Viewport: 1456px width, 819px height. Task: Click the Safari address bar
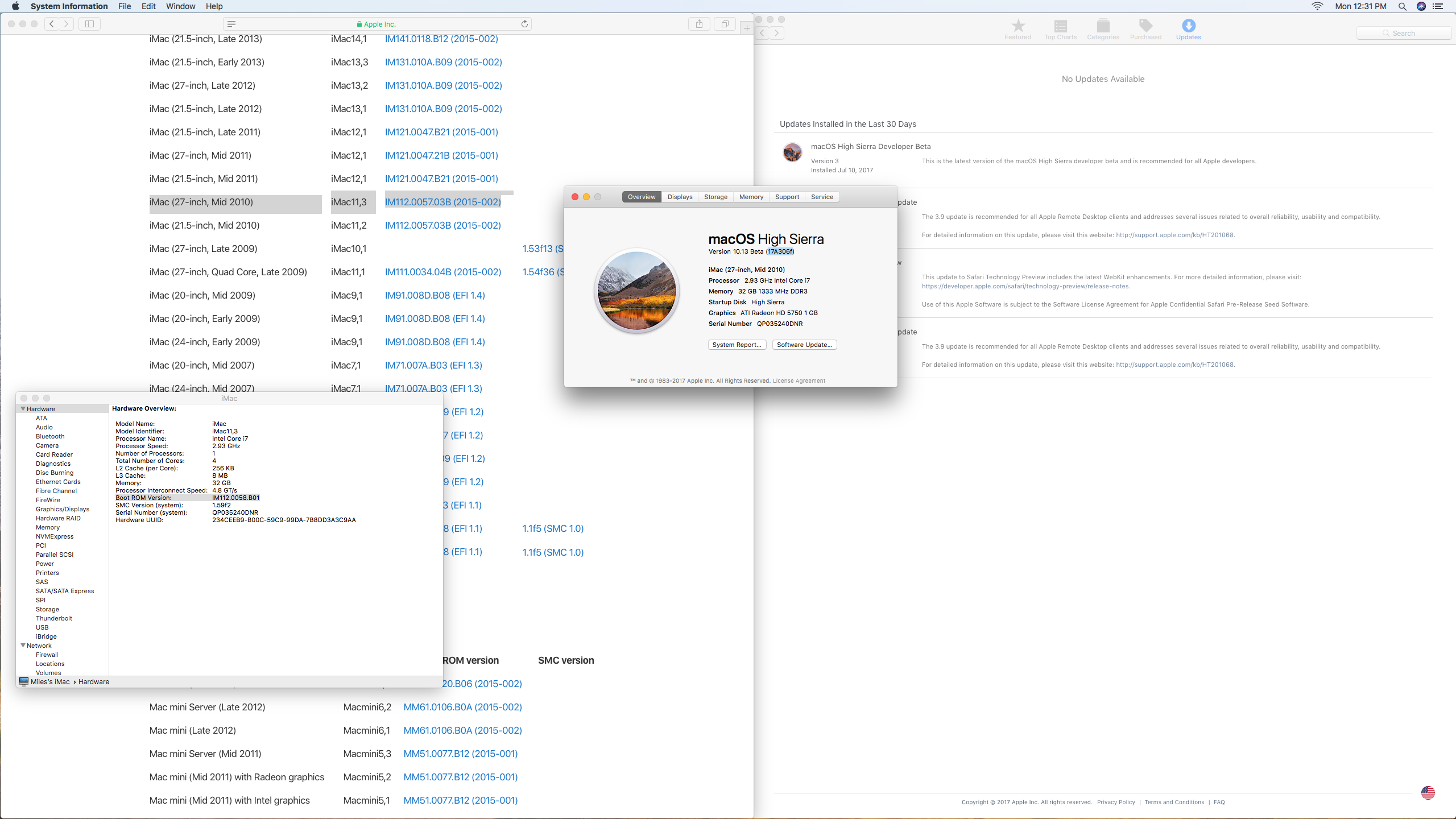tap(377, 24)
